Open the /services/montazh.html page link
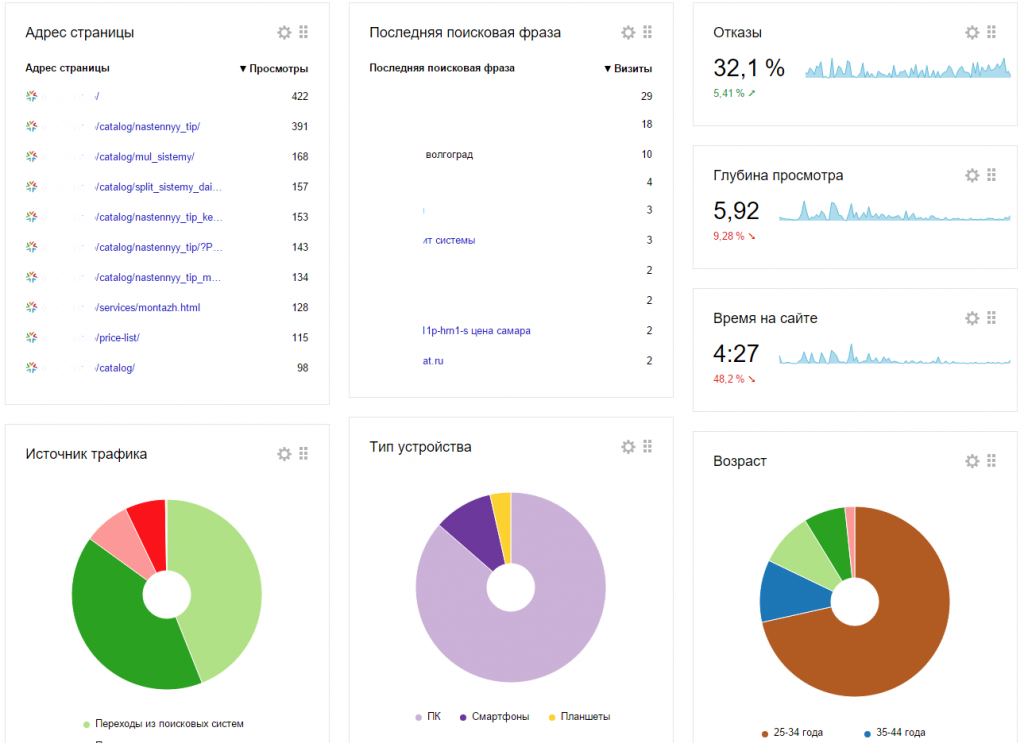Viewport: 1024px width, 743px height. [148, 308]
